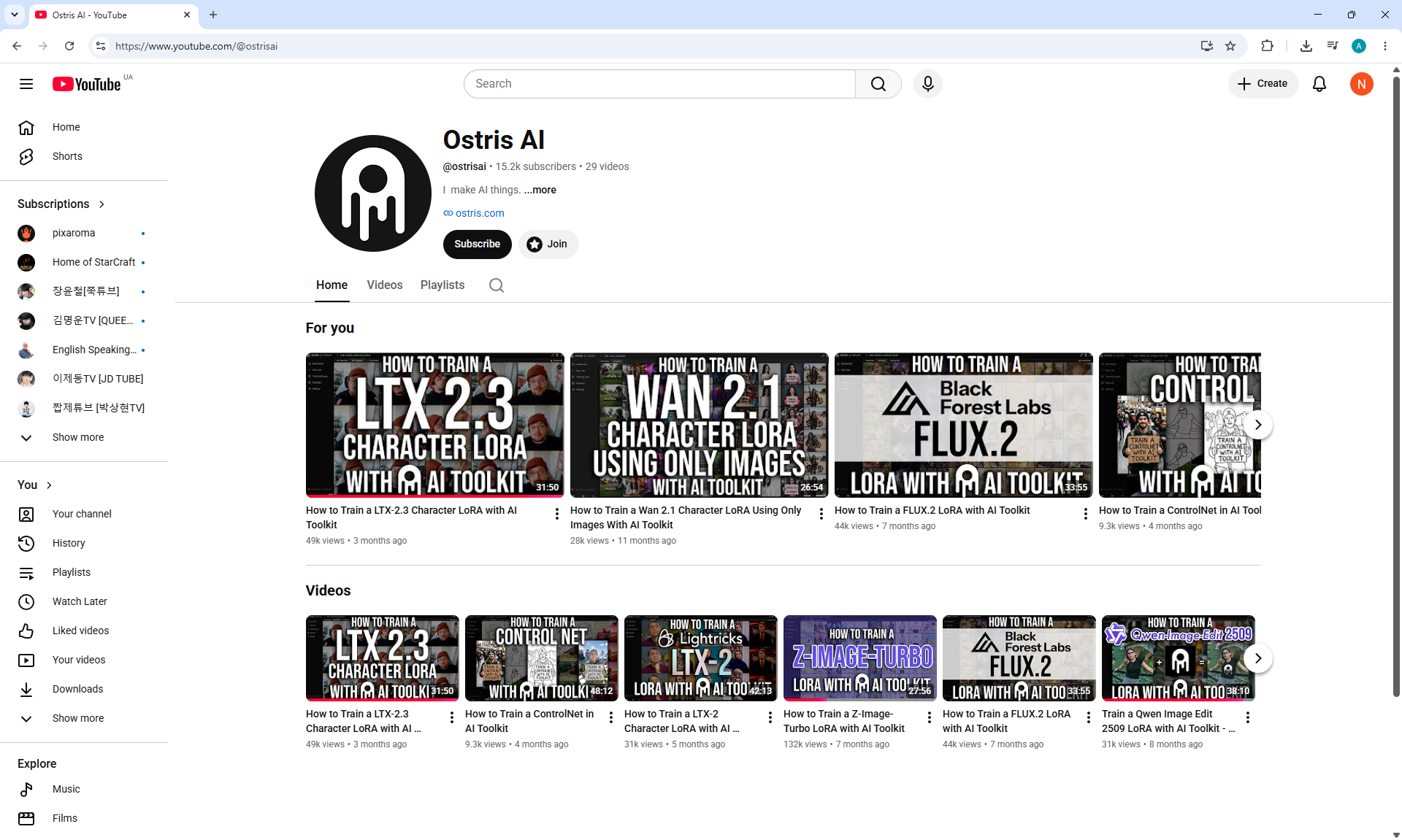Viewport: 1402px width, 840px height.
Task: Open Downloads in the sidebar
Action: coord(84,689)
